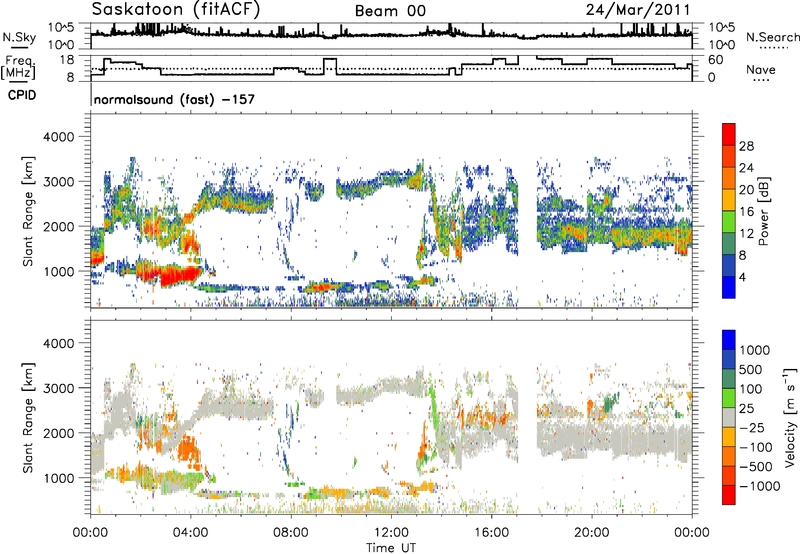Click the '4000' range tick in power panel
Viewport: 800px width, 554px height.
click(58, 137)
